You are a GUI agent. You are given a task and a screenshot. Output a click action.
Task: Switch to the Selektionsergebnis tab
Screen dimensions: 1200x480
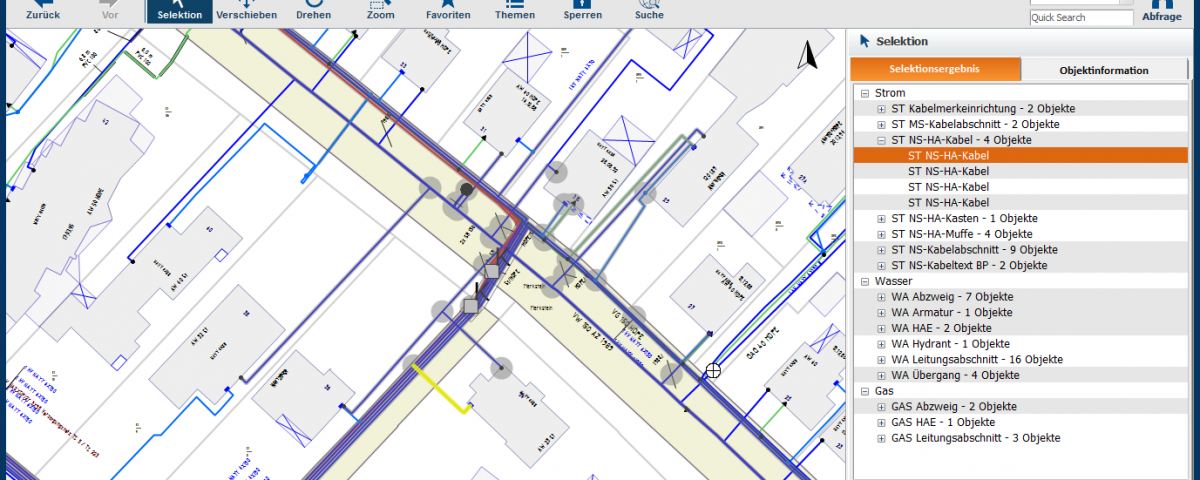[935, 70]
